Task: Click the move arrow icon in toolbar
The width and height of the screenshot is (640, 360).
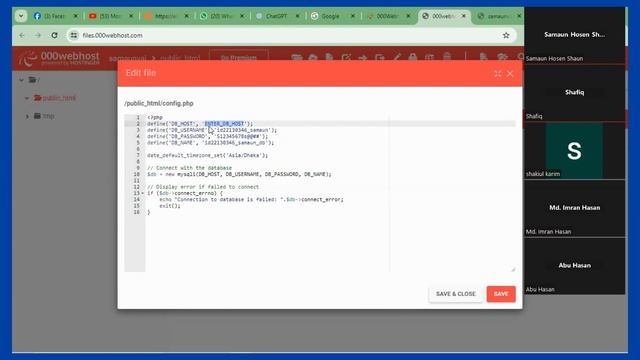Action: pyautogui.click(x=362, y=58)
